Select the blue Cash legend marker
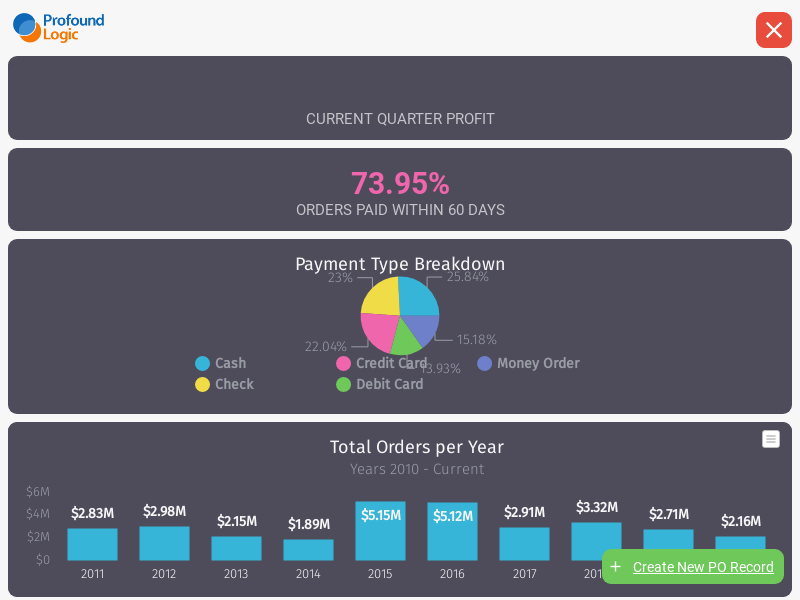800x600 pixels. (x=202, y=363)
